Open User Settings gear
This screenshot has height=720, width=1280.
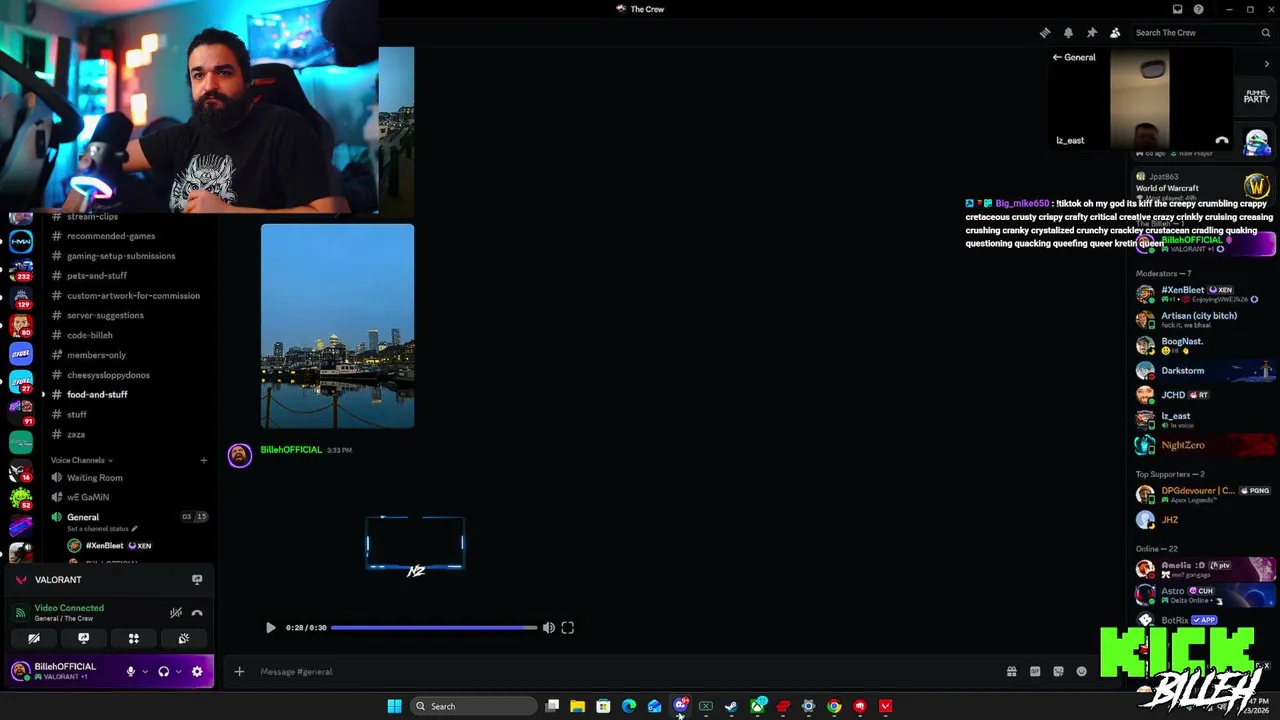[x=197, y=672]
